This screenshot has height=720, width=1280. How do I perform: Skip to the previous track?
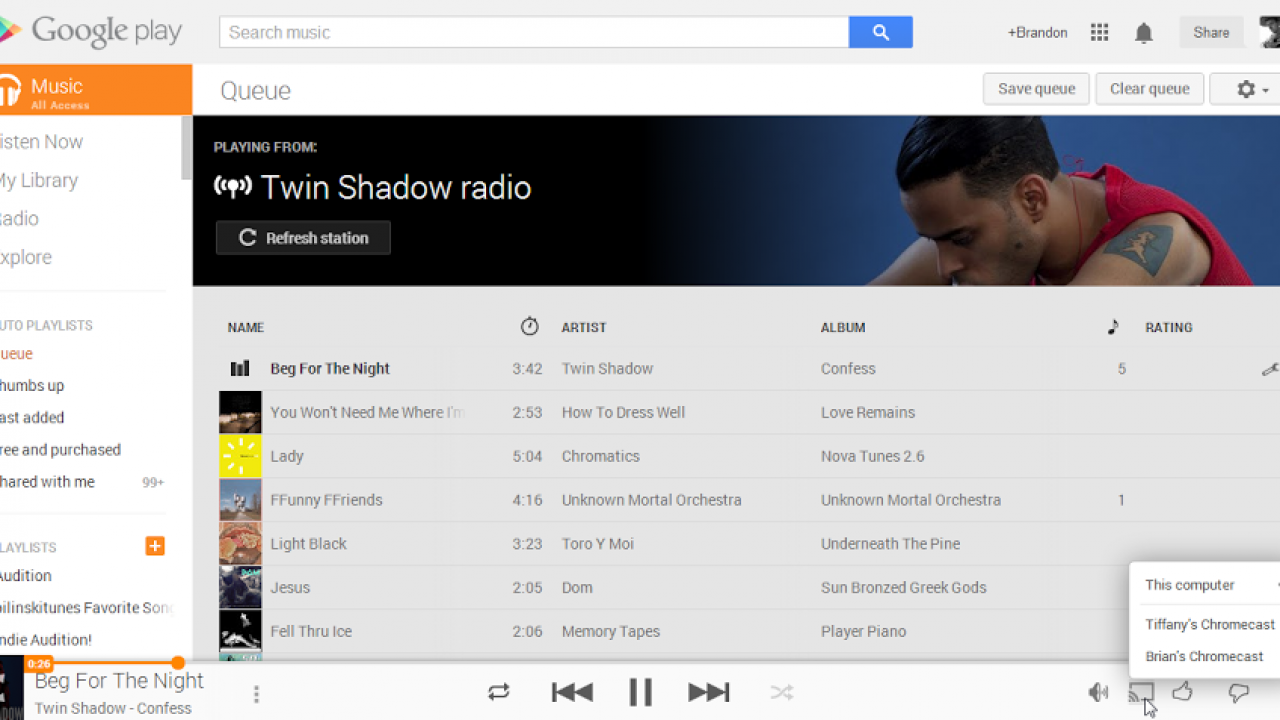572,692
